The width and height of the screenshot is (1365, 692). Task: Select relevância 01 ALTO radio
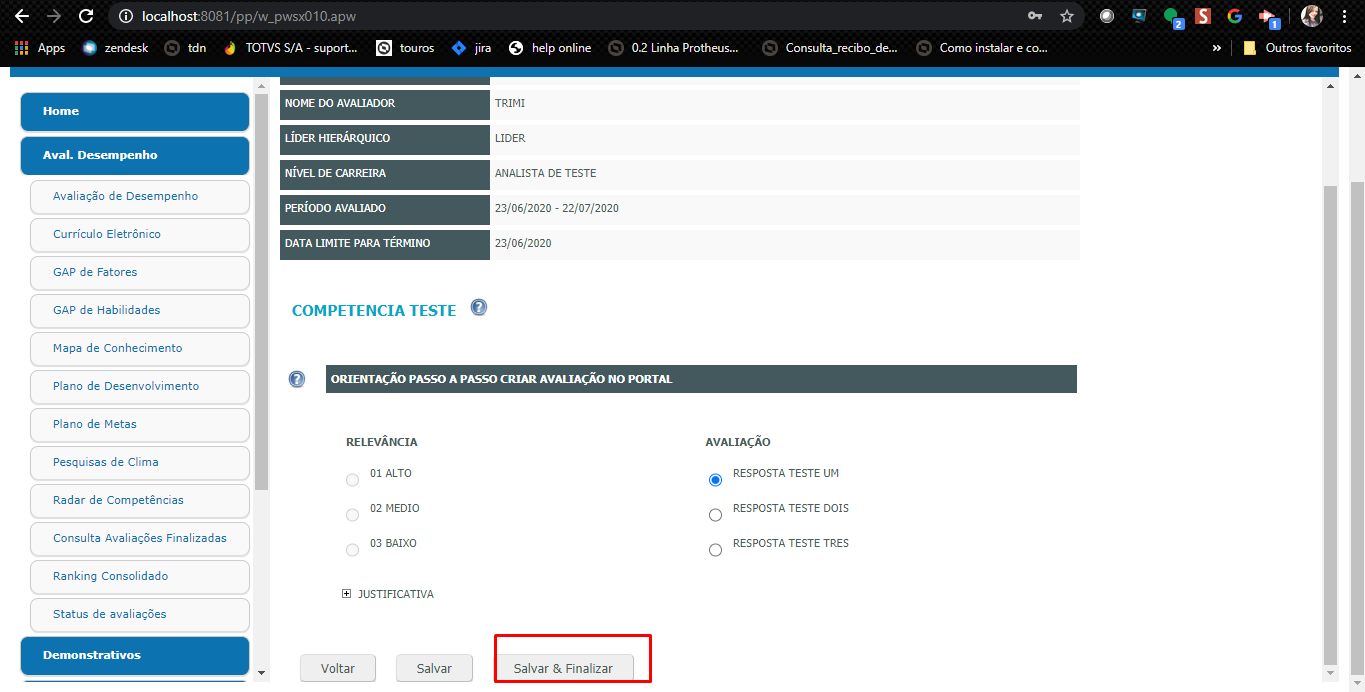[x=352, y=480]
